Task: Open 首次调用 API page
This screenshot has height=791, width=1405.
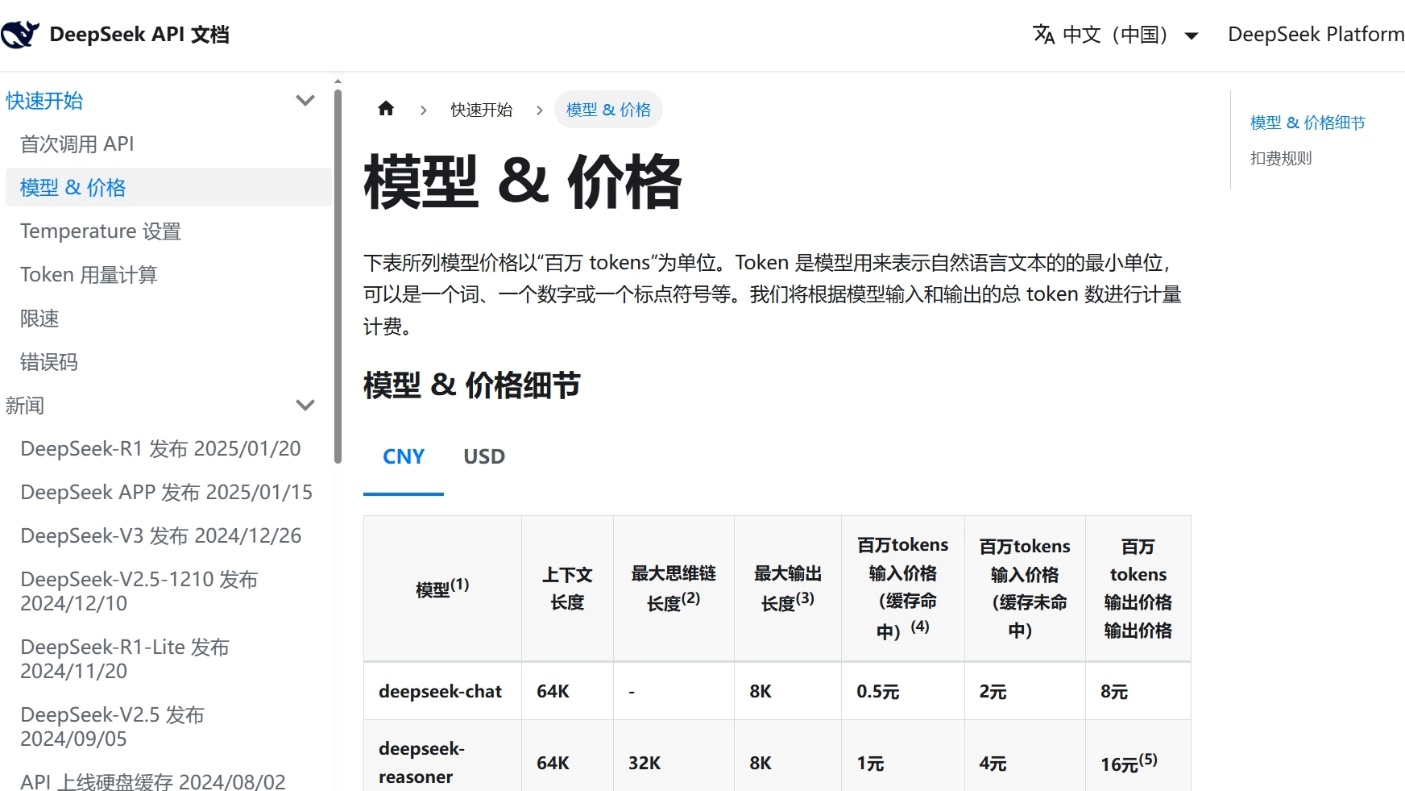Action: [x=77, y=144]
